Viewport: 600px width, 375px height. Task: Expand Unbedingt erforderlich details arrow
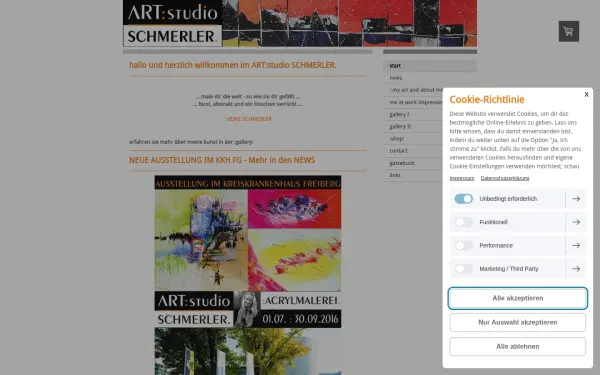pyautogui.click(x=576, y=199)
